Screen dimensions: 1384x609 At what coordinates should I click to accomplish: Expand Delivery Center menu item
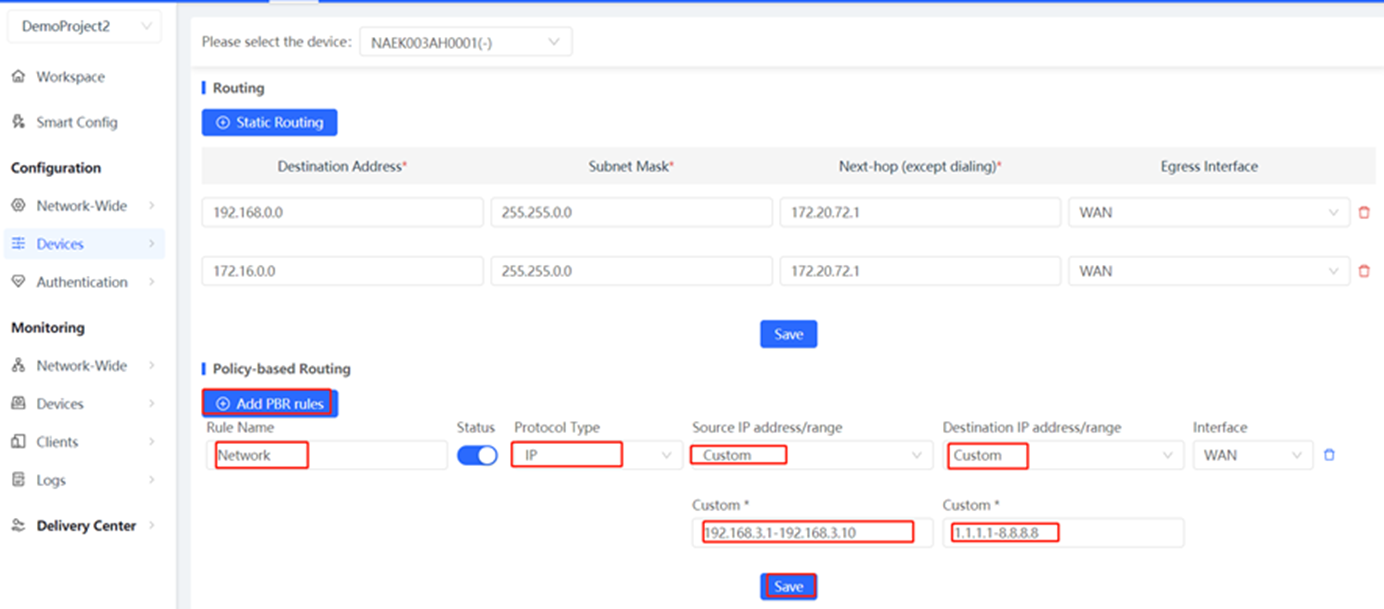click(x=84, y=526)
